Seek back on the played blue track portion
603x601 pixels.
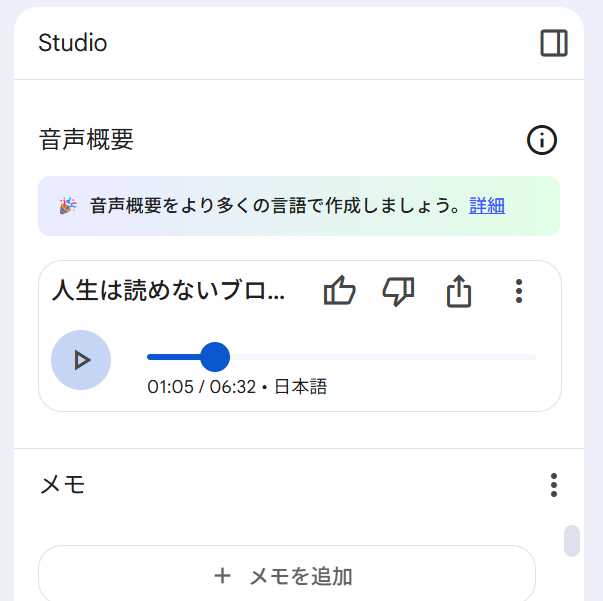(x=174, y=357)
